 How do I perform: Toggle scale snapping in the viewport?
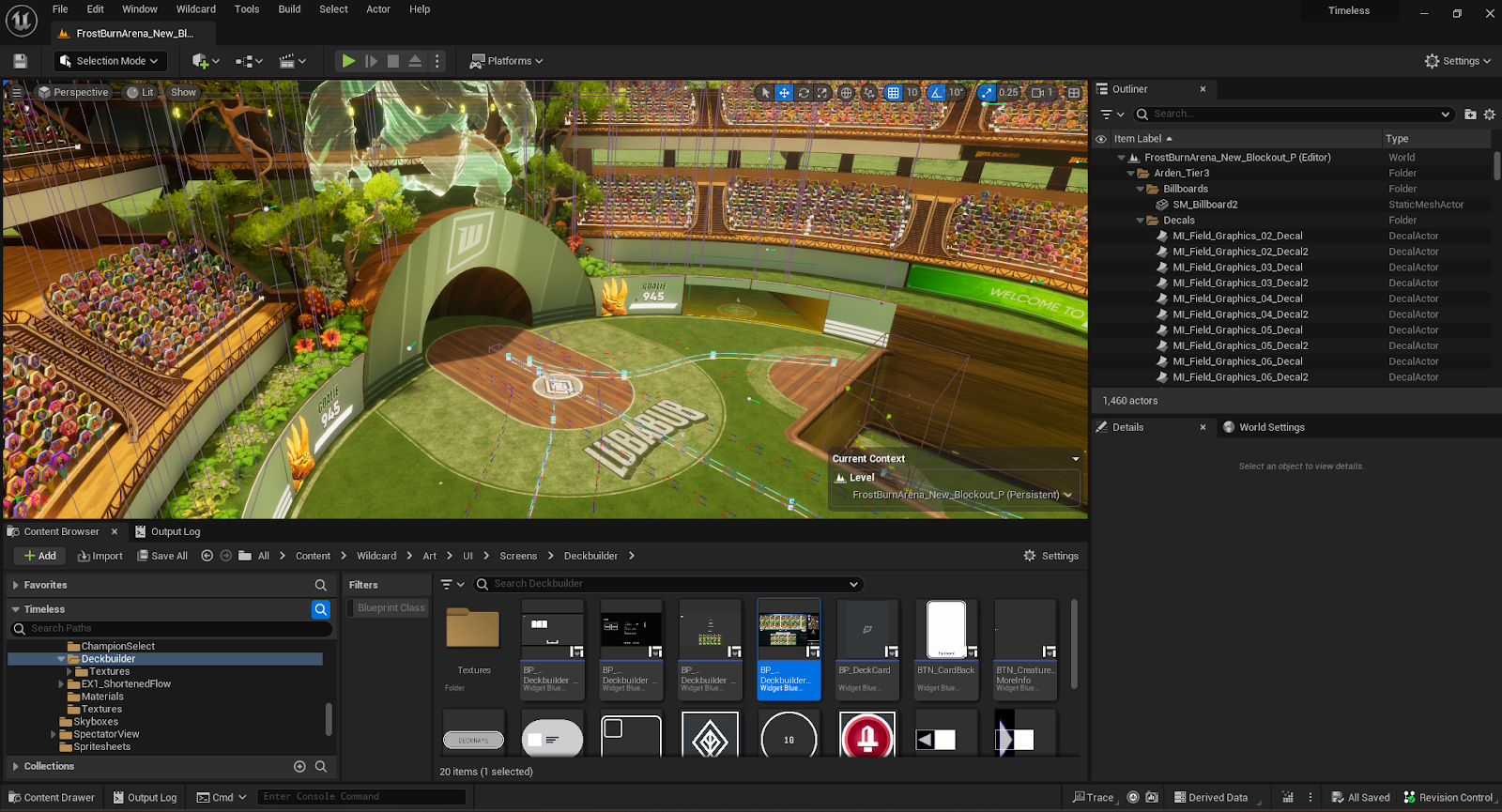coord(986,93)
